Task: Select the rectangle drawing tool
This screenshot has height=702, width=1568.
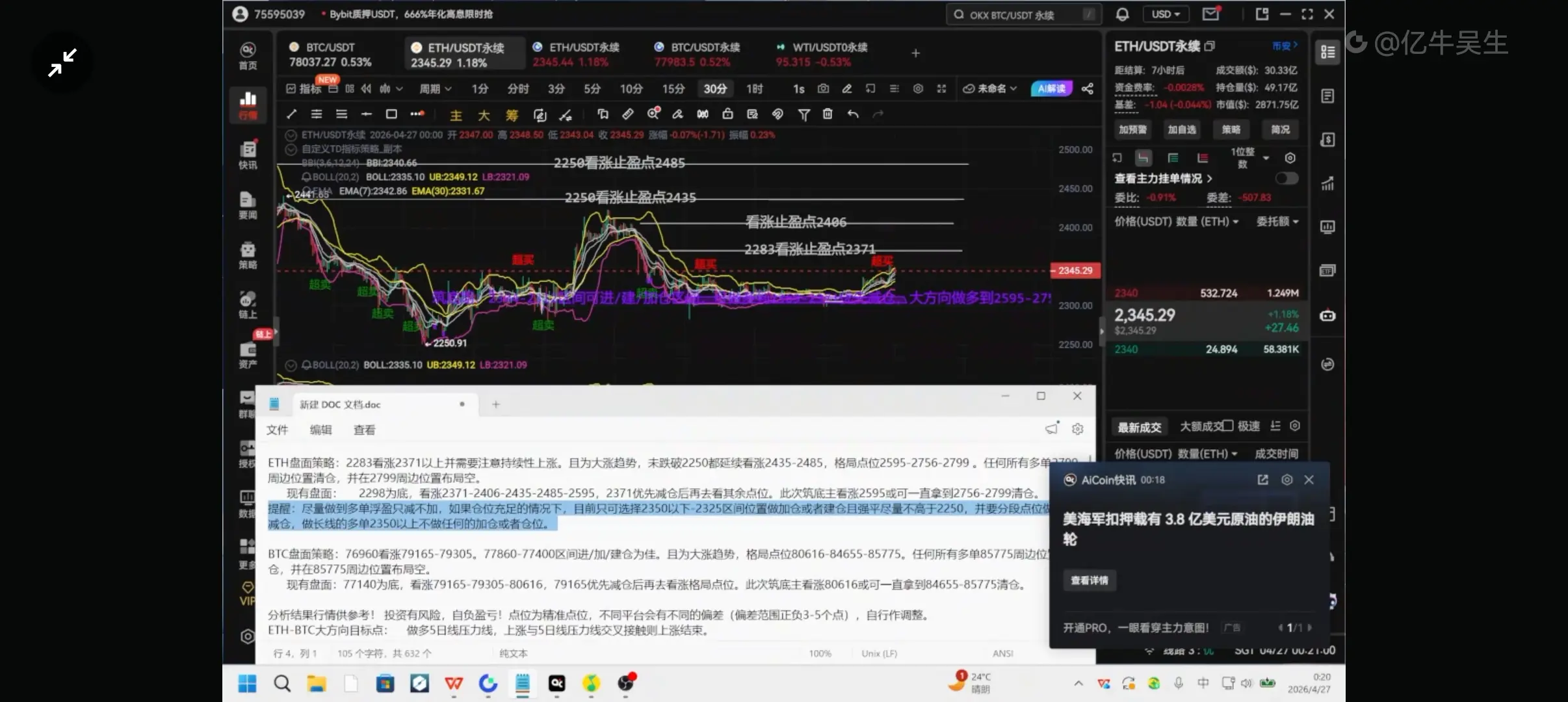Action: click(391, 114)
